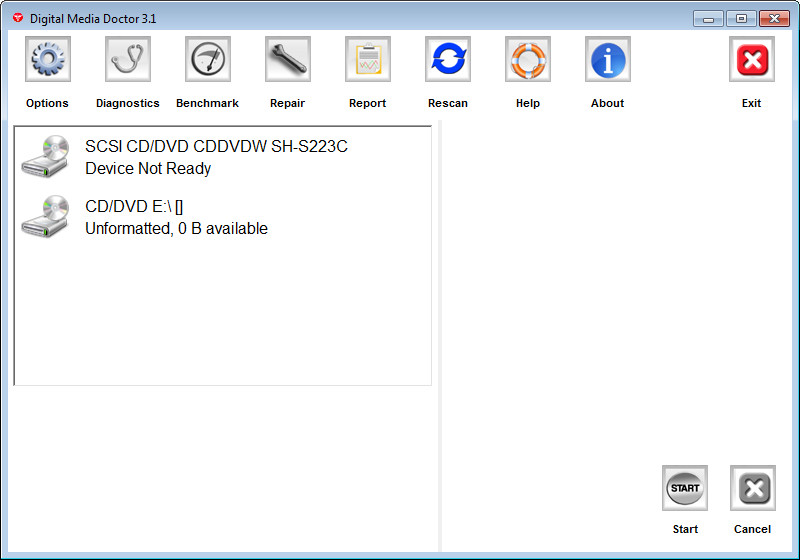
Task: Click the About label
Action: pos(608,103)
